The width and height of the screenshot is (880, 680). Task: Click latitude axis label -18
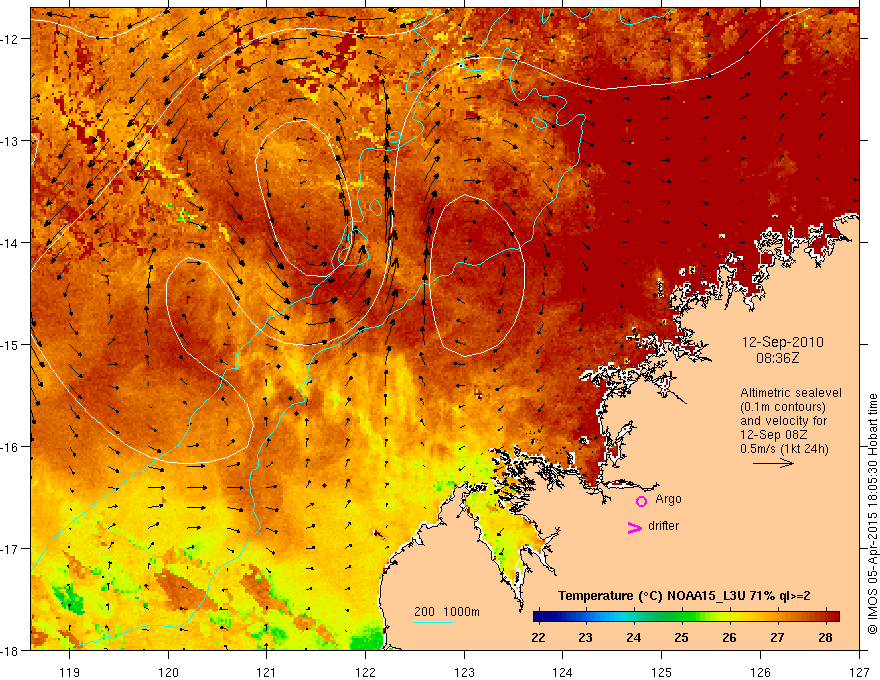pyautogui.click(x=10, y=650)
